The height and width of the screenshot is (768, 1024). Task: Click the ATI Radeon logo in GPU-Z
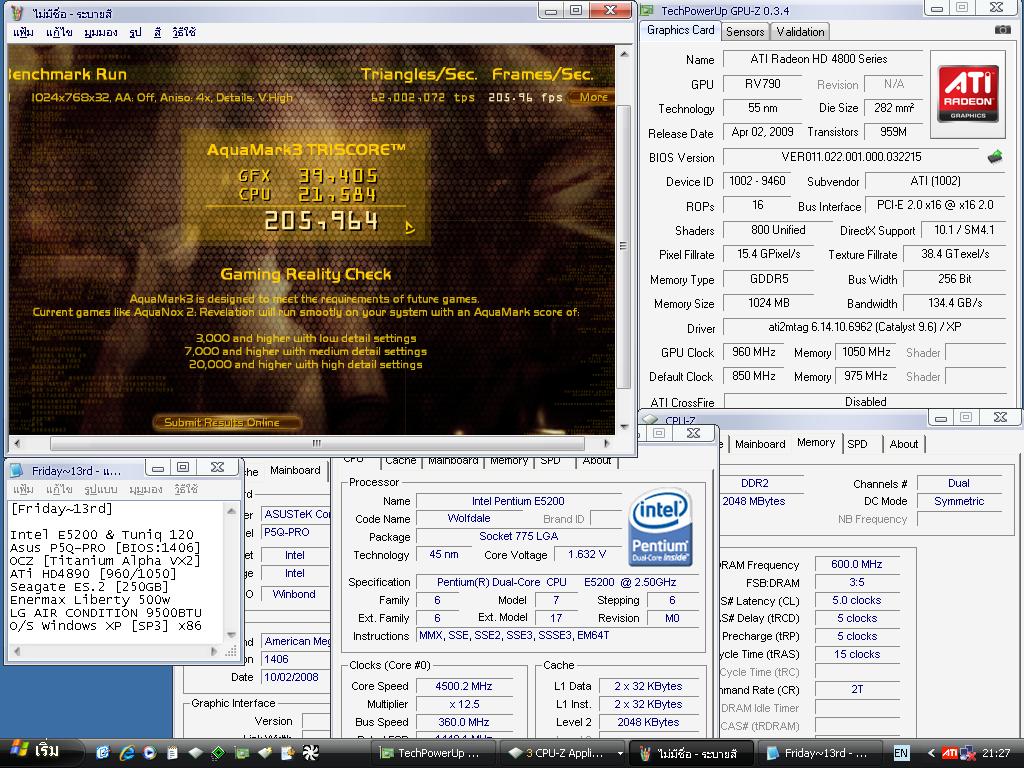(x=968, y=94)
